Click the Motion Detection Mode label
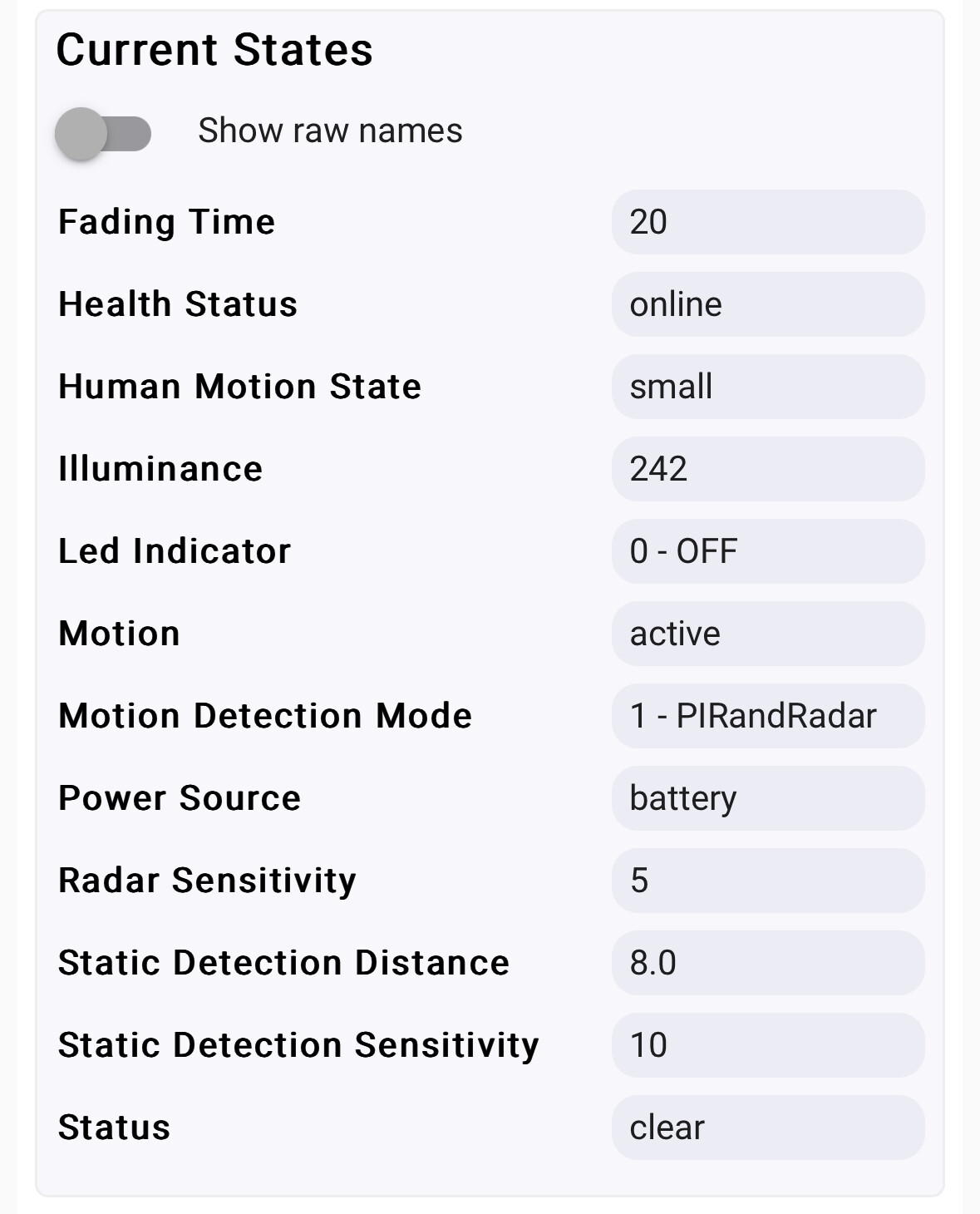The image size is (980, 1214). point(265,716)
